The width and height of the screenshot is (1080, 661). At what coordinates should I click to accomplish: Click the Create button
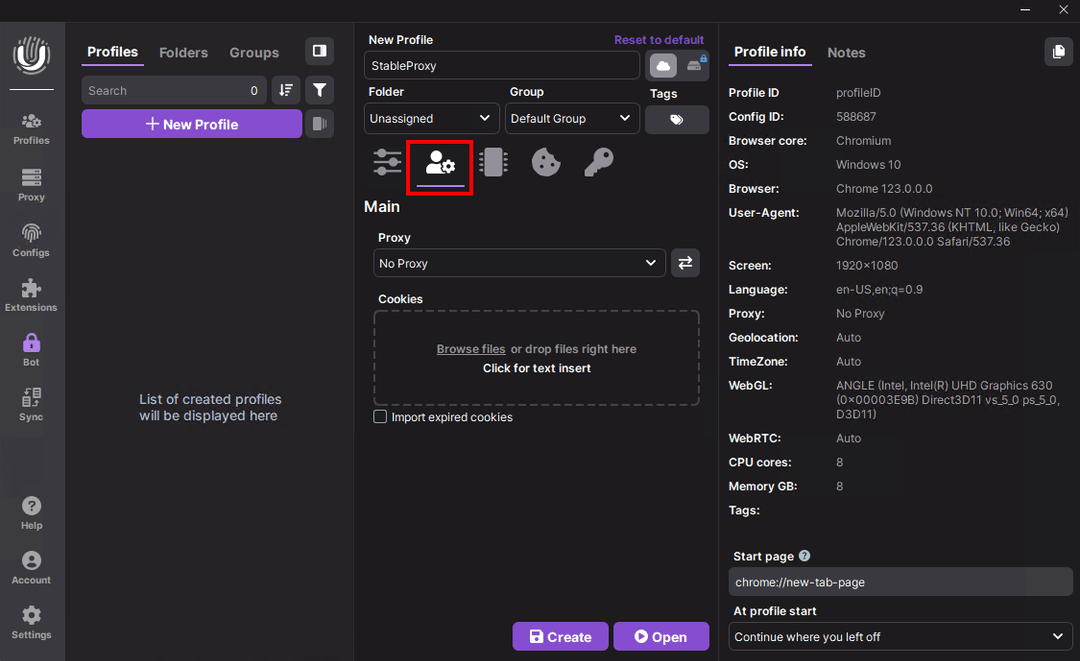tap(560, 636)
